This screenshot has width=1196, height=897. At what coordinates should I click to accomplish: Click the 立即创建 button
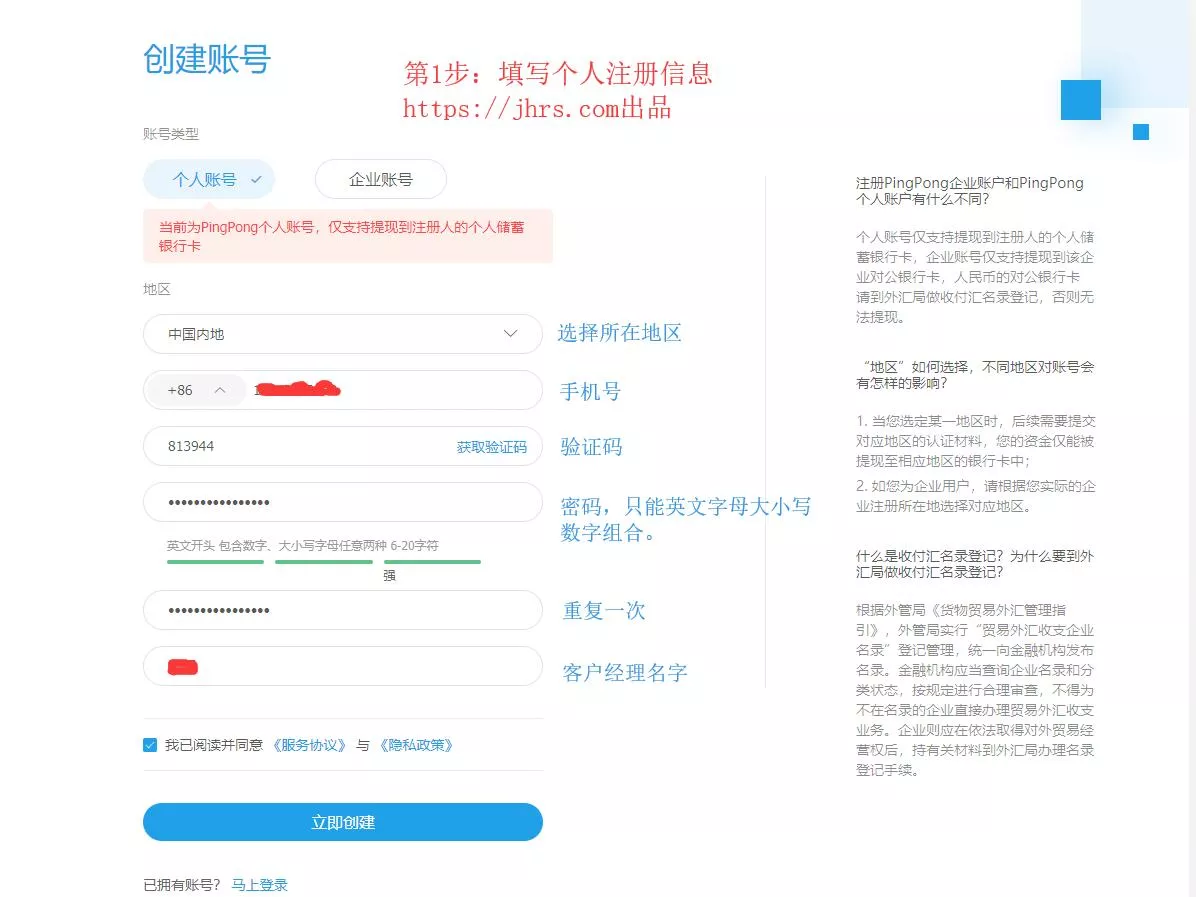click(342, 822)
